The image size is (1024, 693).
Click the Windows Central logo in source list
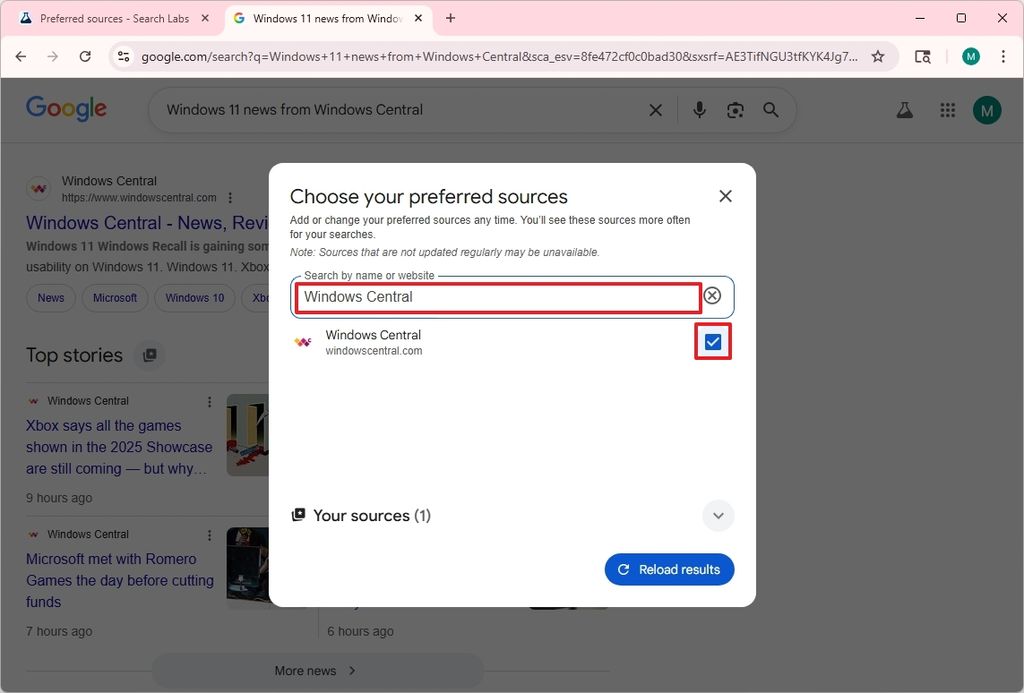pyautogui.click(x=302, y=342)
